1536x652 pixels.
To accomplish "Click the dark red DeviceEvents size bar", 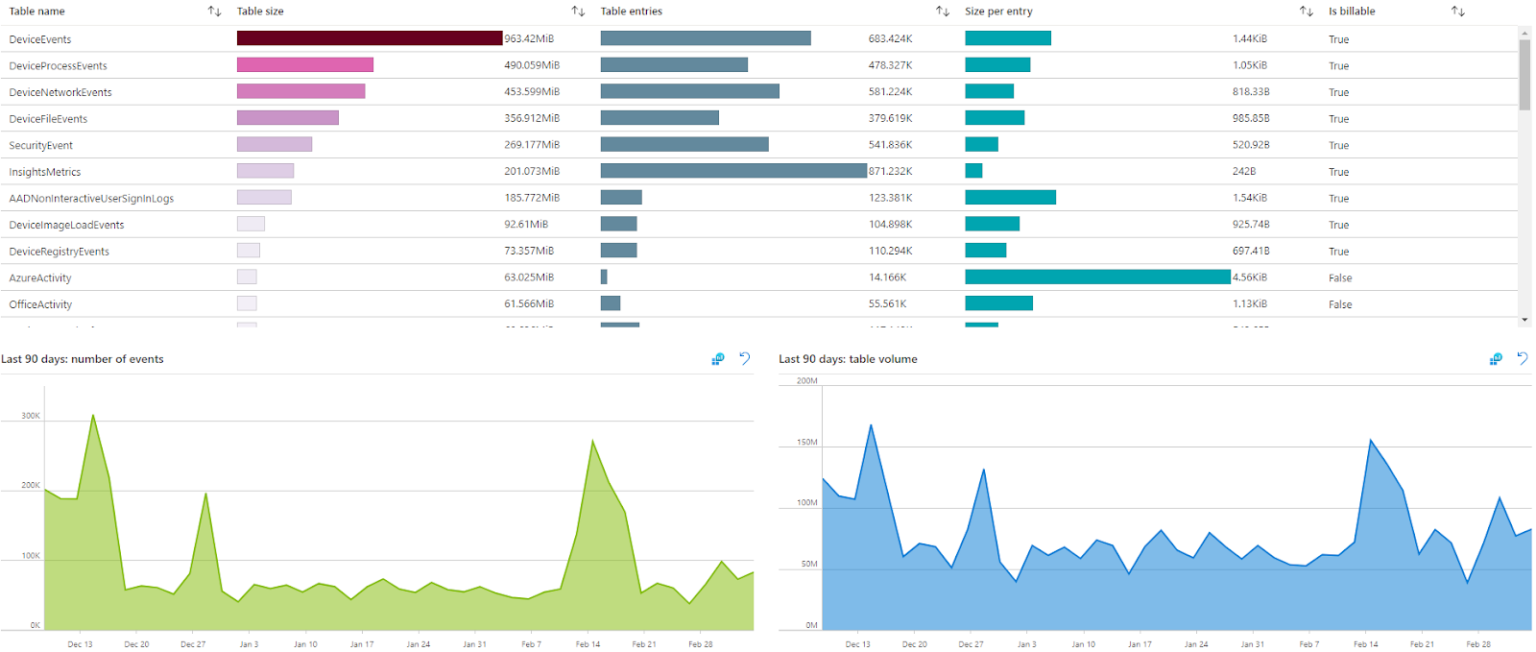I will (368, 38).
